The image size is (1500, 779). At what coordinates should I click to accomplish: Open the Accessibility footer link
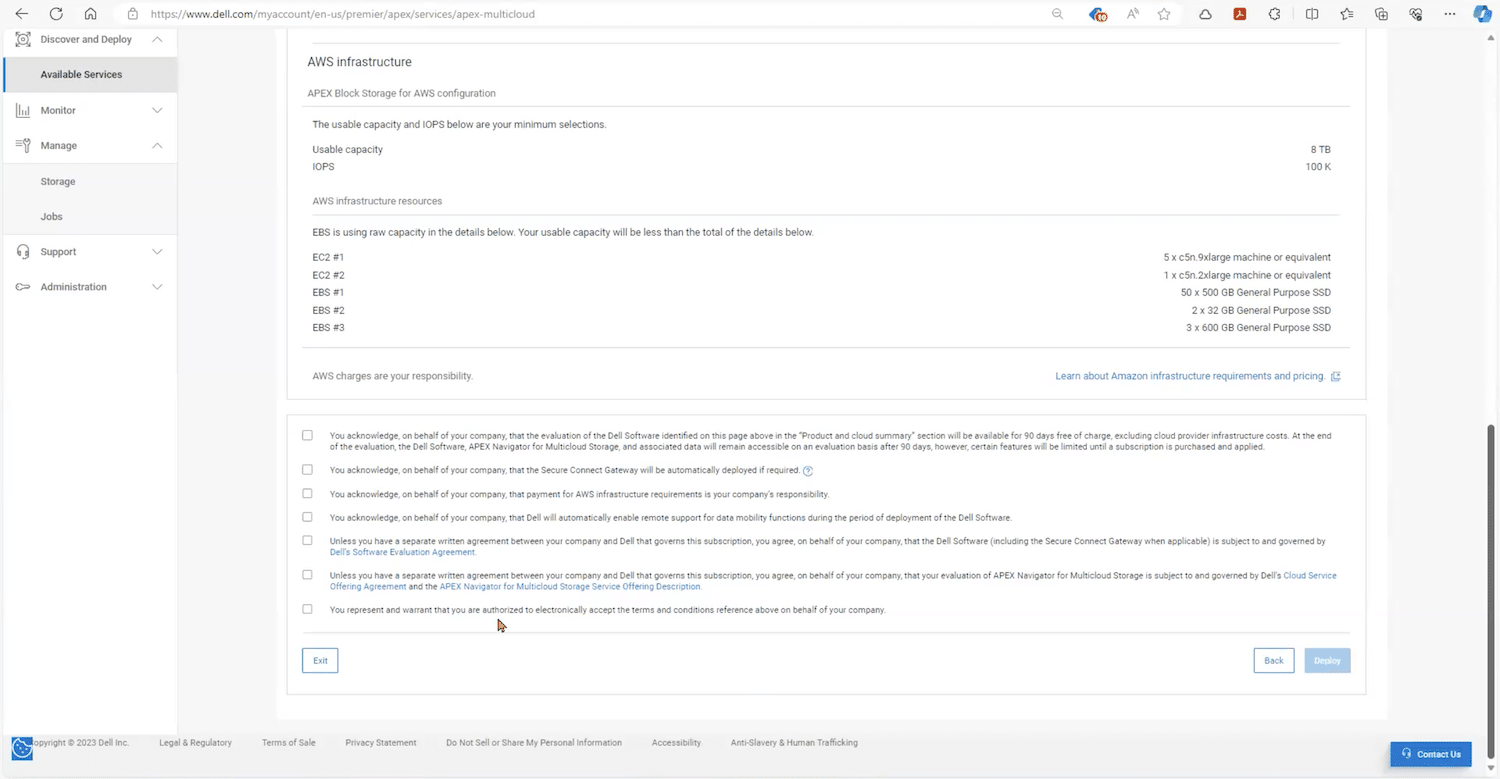676,743
